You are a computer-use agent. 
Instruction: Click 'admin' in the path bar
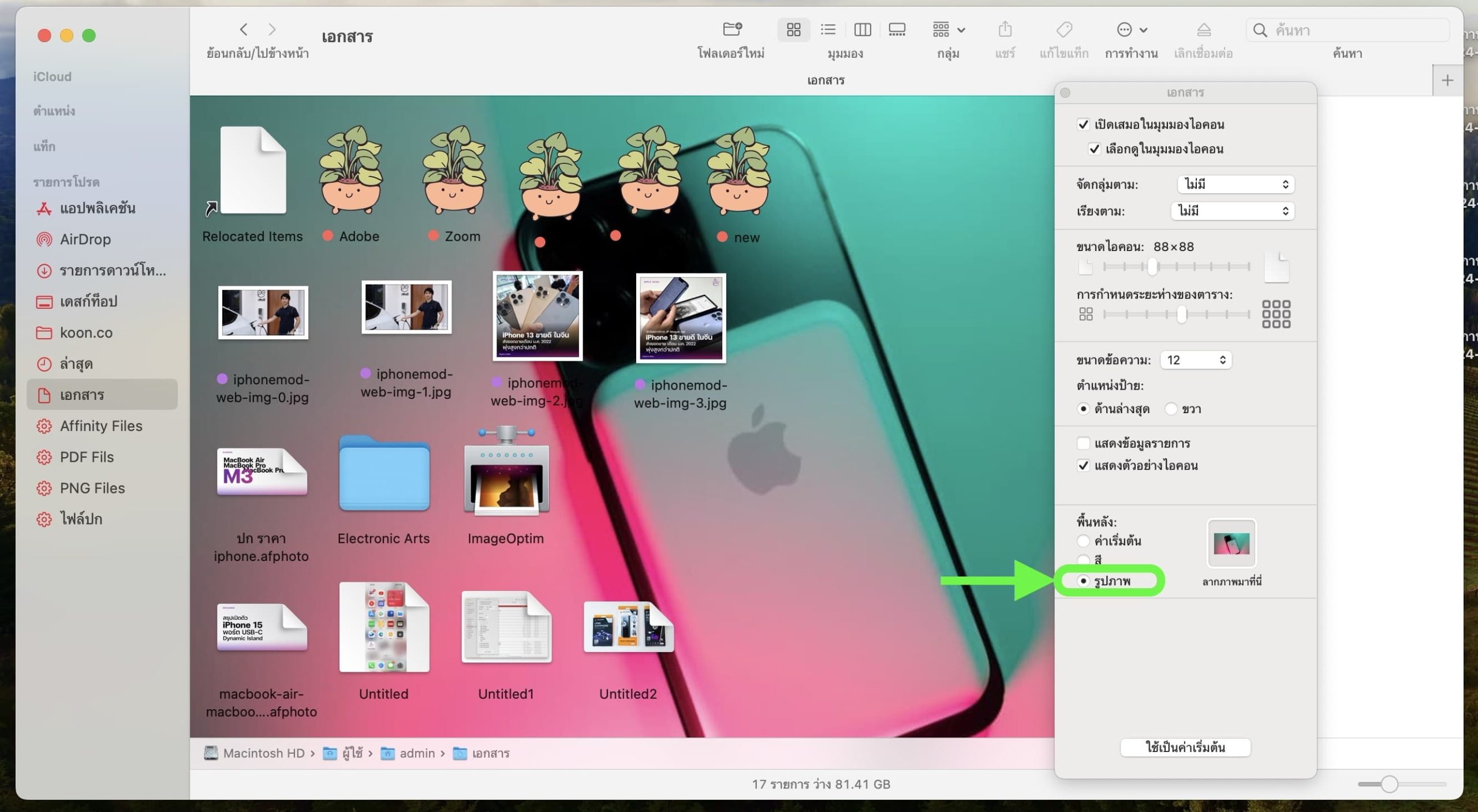click(416, 753)
